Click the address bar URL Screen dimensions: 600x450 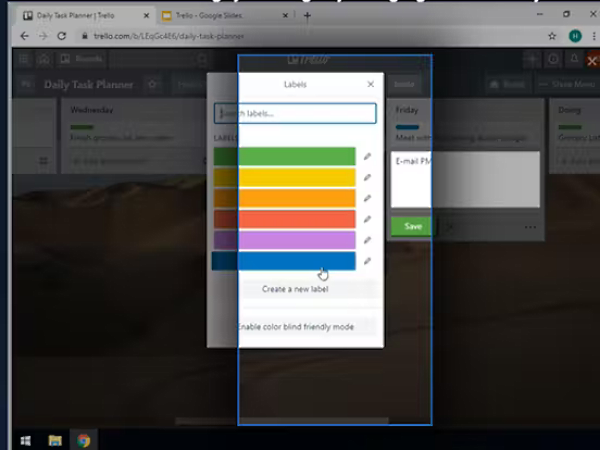point(169,36)
